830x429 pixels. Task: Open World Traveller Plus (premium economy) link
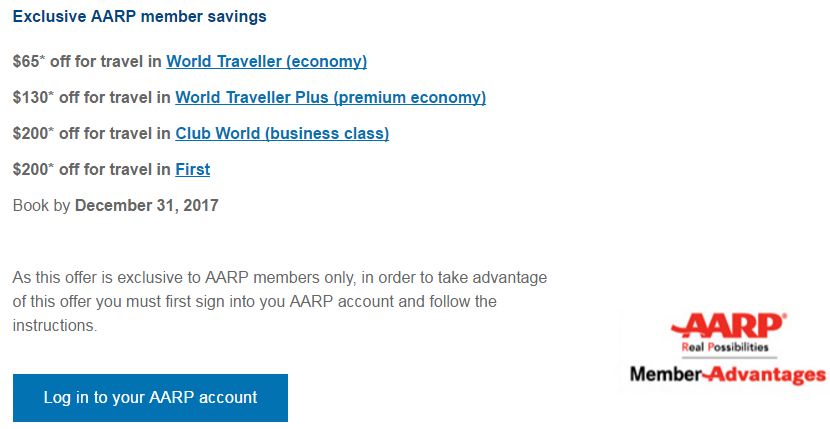click(x=330, y=98)
